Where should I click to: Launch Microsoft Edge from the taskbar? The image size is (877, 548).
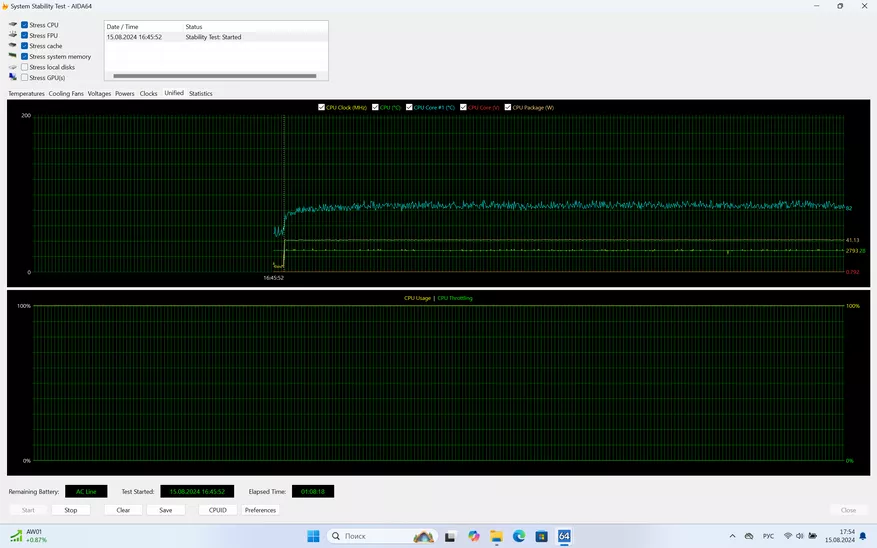point(519,536)
